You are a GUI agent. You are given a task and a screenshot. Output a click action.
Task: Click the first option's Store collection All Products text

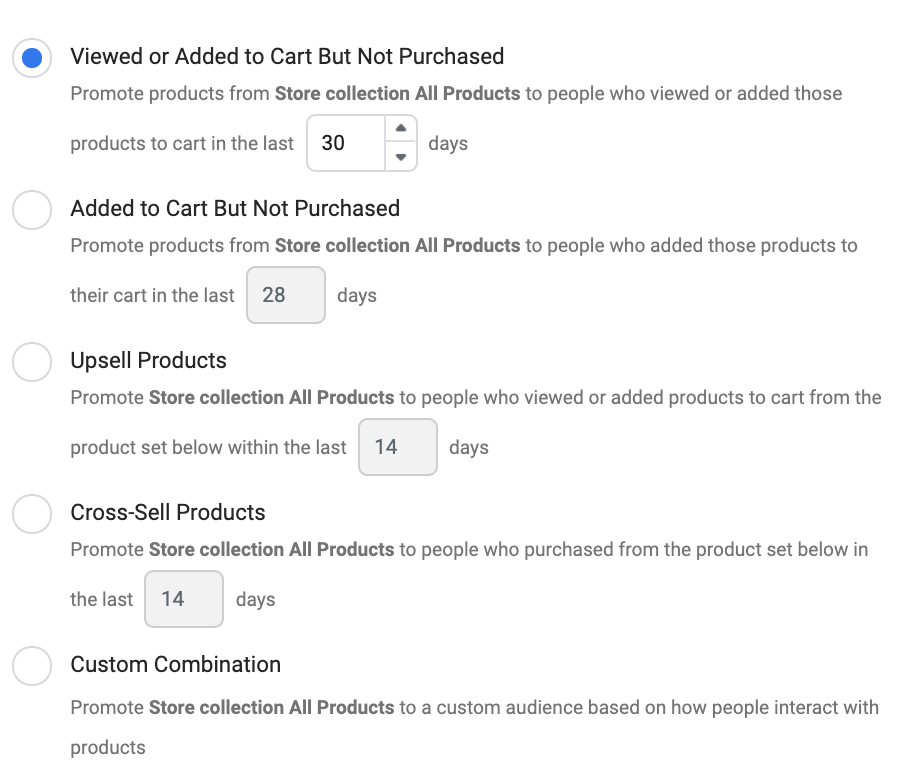coord(397,93)
